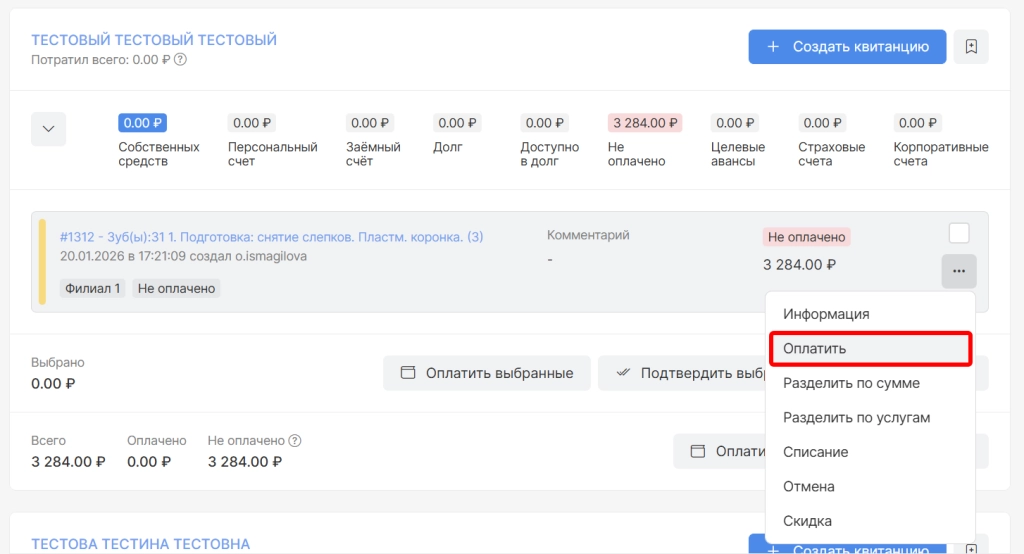Click help icon next to Не оплачено total
The width and height of the screenshot is (1024, 554).
[295, 441]
